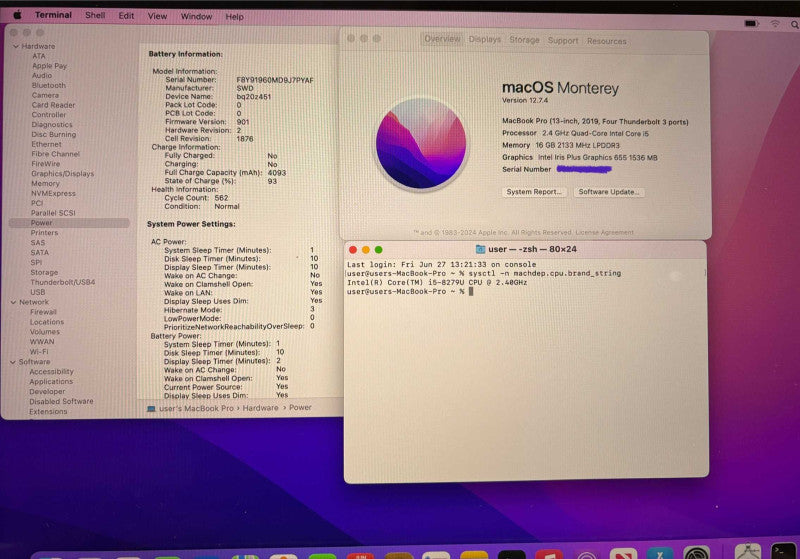Select USB in the sidebar
This screenshot has height=559, width=800.
point(38,293)
